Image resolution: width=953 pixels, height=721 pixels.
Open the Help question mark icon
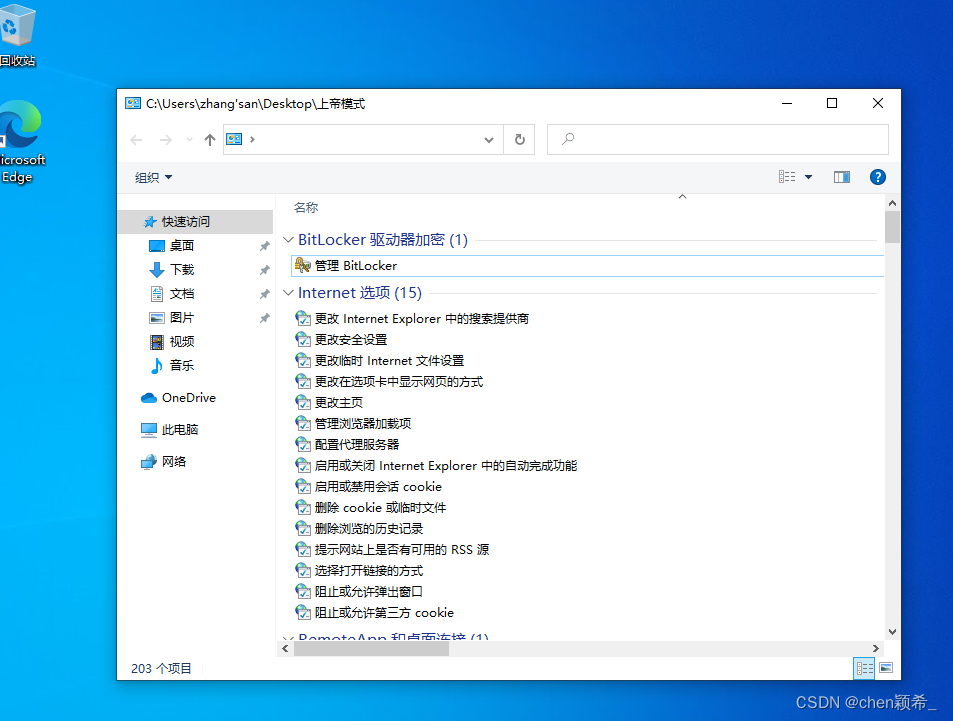tap(877, 177)
